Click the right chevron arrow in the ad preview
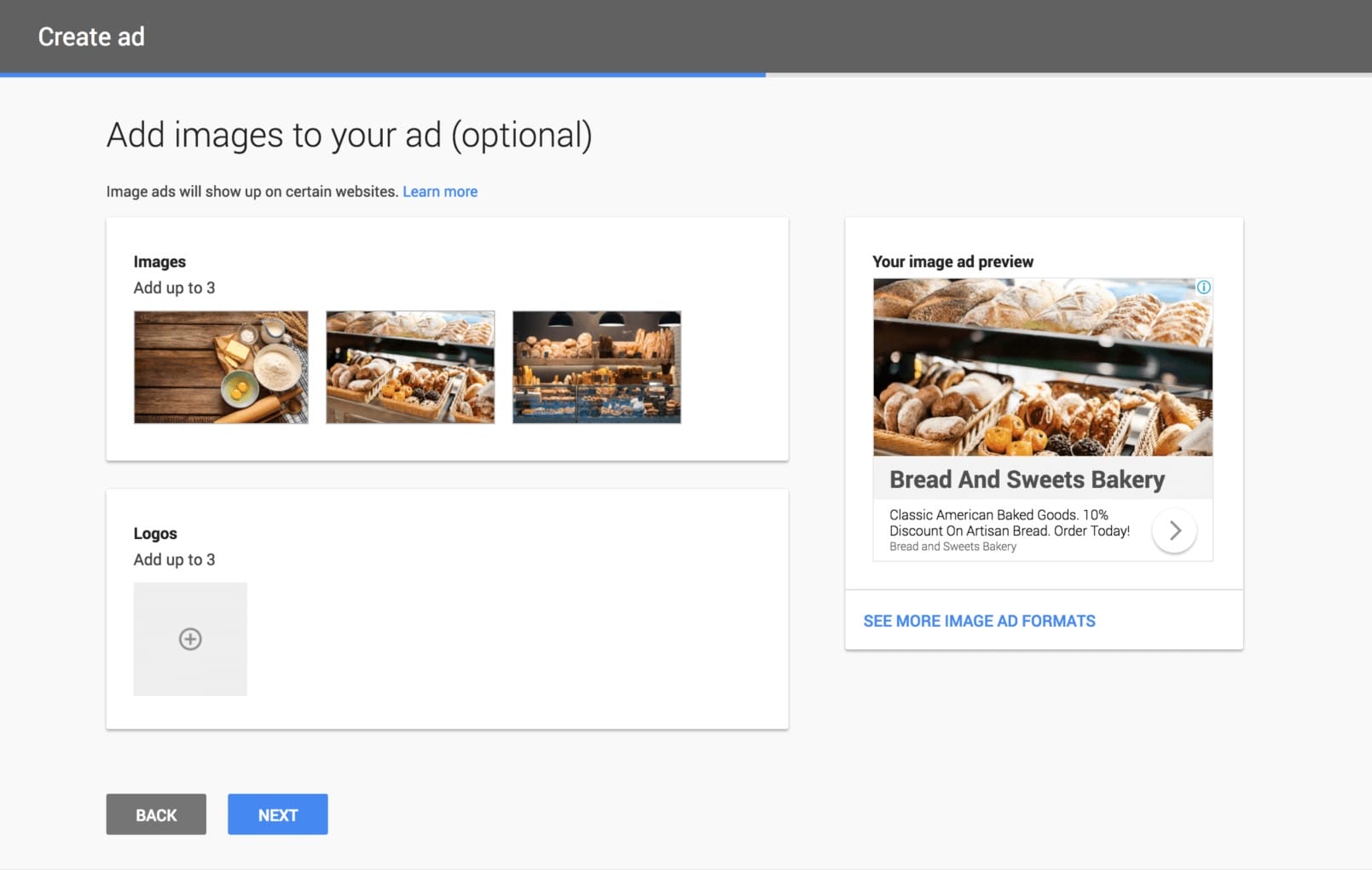Image resolution: width=1372 pixels, height=870 pixels. pyautogui.click(x=1174, y=531)
